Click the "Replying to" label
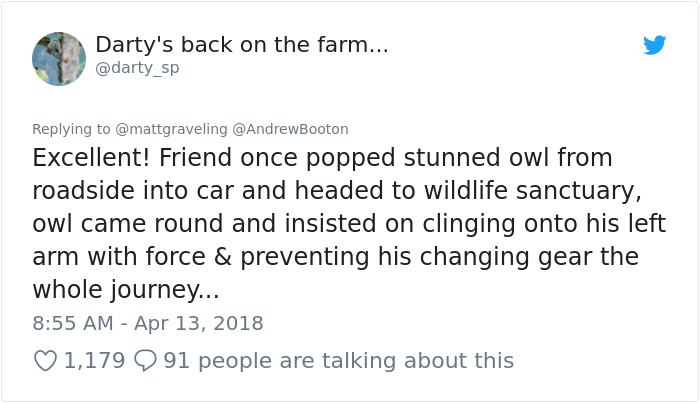Viewport: 700px width, 403px height. tap(72, 129)
